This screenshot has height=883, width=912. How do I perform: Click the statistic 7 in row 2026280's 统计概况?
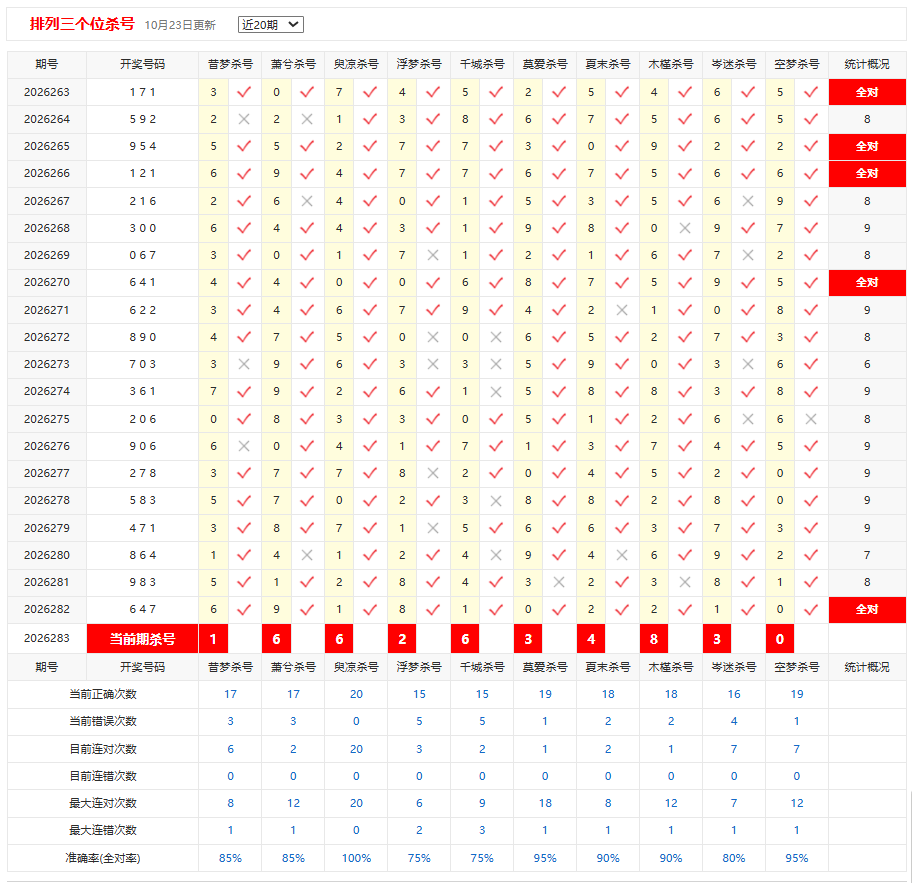(867, 555)
